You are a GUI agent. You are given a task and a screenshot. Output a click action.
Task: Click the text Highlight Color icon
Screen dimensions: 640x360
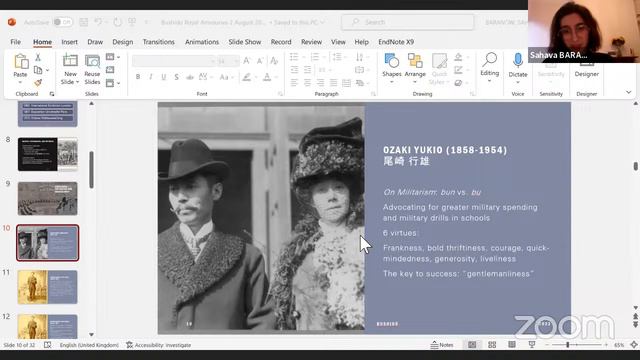tap(246, 77)
